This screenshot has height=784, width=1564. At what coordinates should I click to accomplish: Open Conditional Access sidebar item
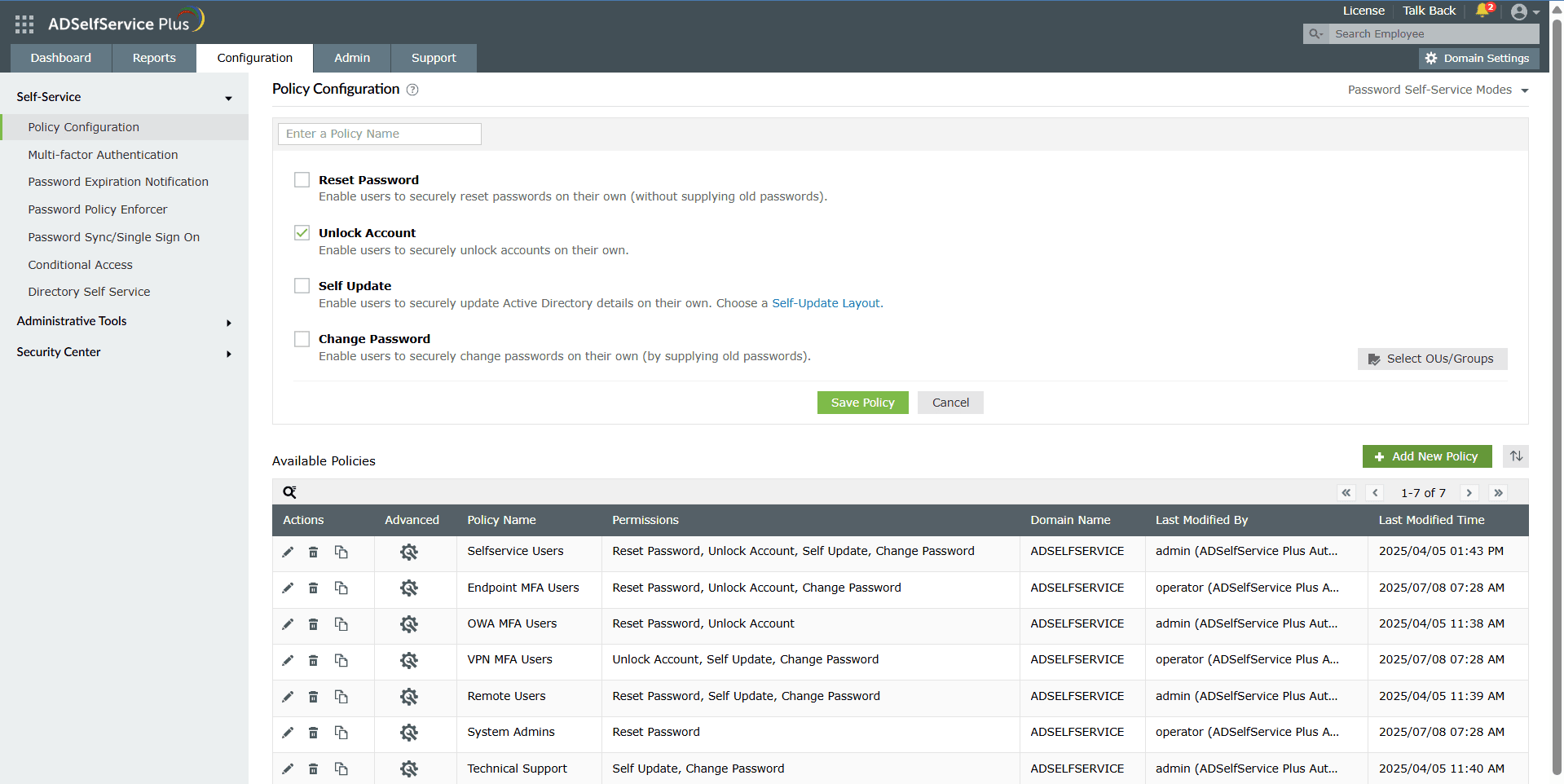[80, 265]
